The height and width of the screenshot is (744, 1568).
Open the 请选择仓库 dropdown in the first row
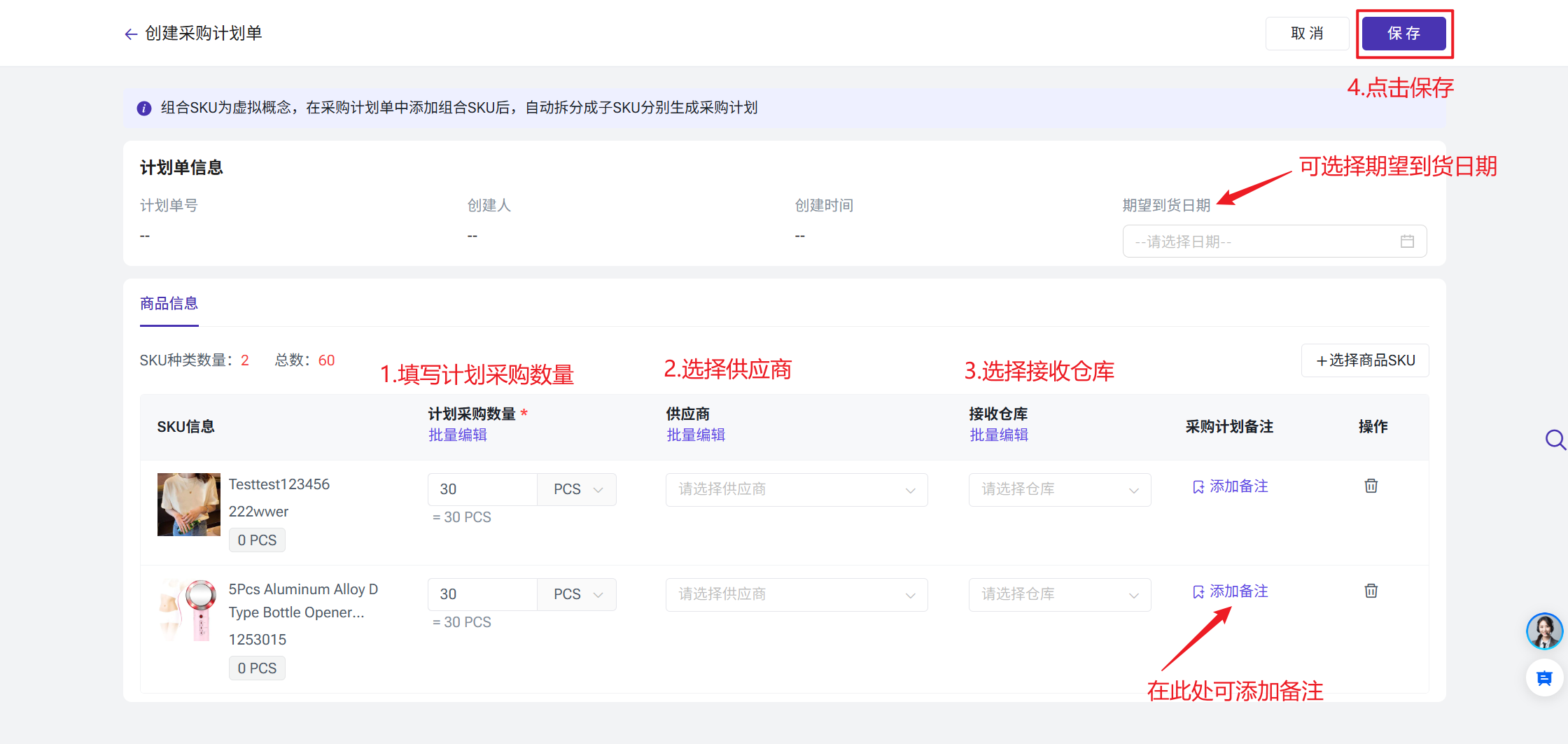(x=1060, y=489)
